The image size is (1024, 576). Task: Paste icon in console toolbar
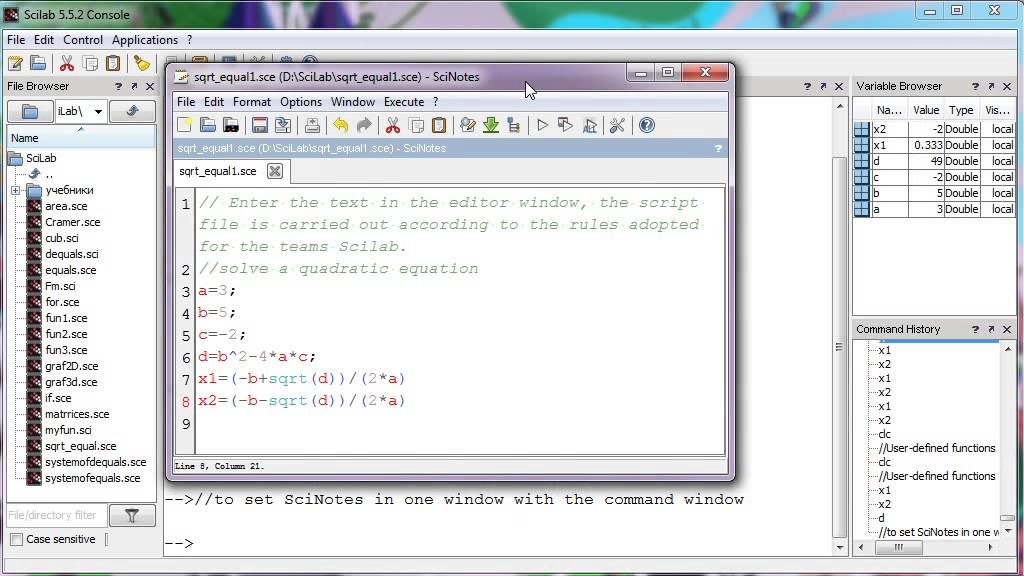[x=113, y=63]
